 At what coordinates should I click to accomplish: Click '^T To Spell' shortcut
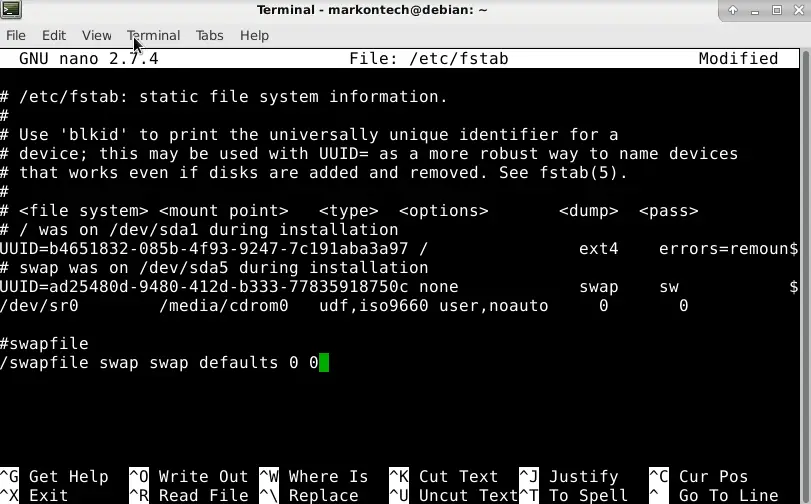tap(574, 495)
